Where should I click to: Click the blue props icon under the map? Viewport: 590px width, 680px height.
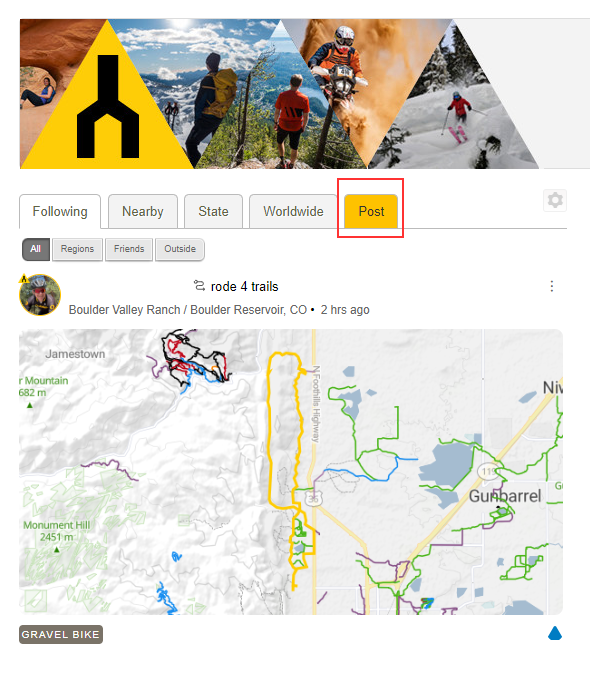pyautogui.click(x=555, y=634)
